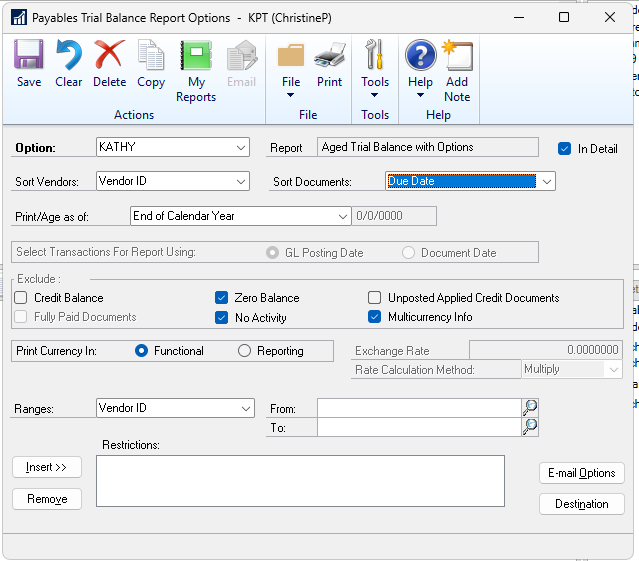The height and width of the screenshot is (561, 639).
Task: Open the Option dropdown showing KATHY
Action: pyautogui.click(x=241, y=147)
